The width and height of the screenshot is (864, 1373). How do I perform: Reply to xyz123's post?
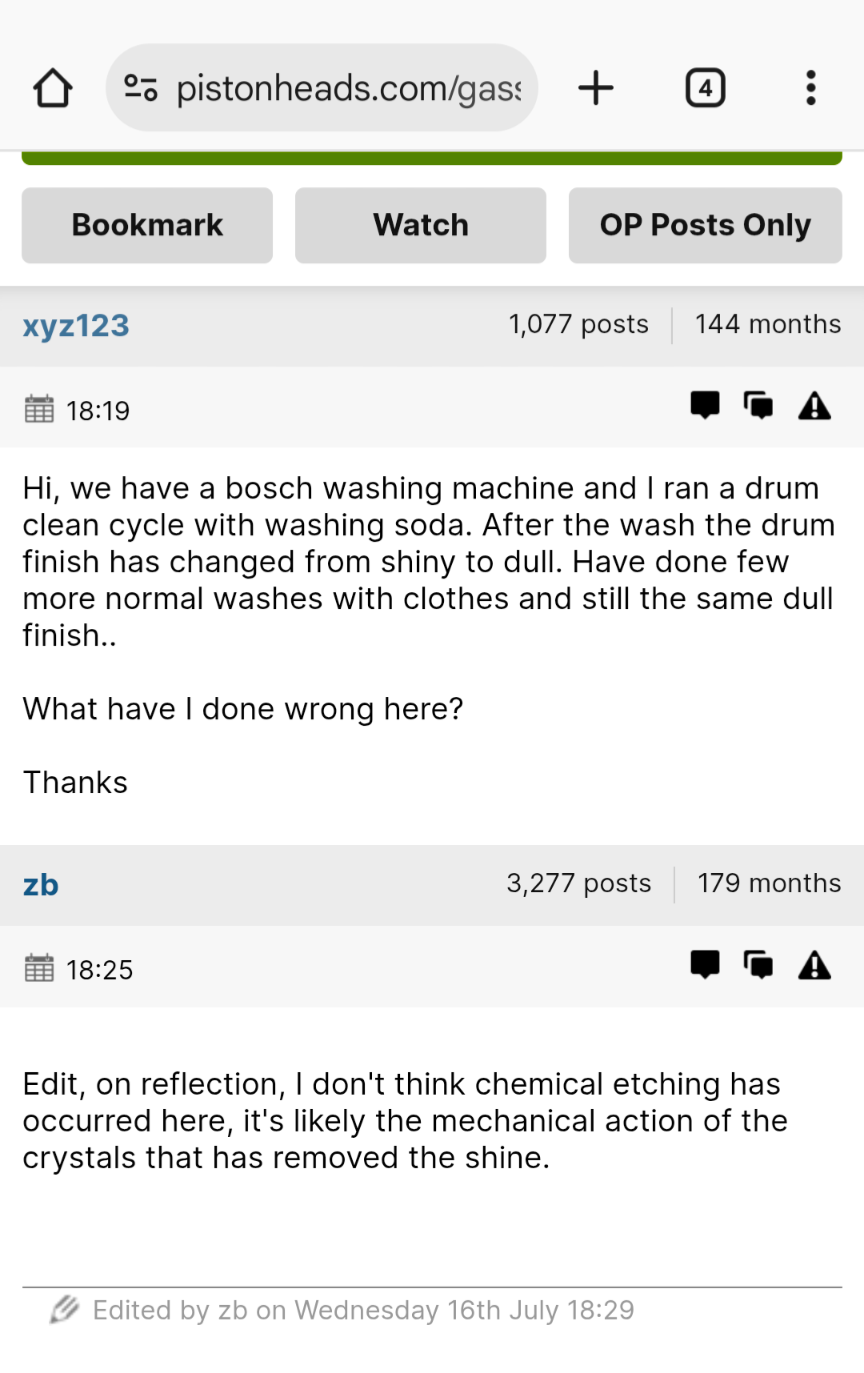705,405
